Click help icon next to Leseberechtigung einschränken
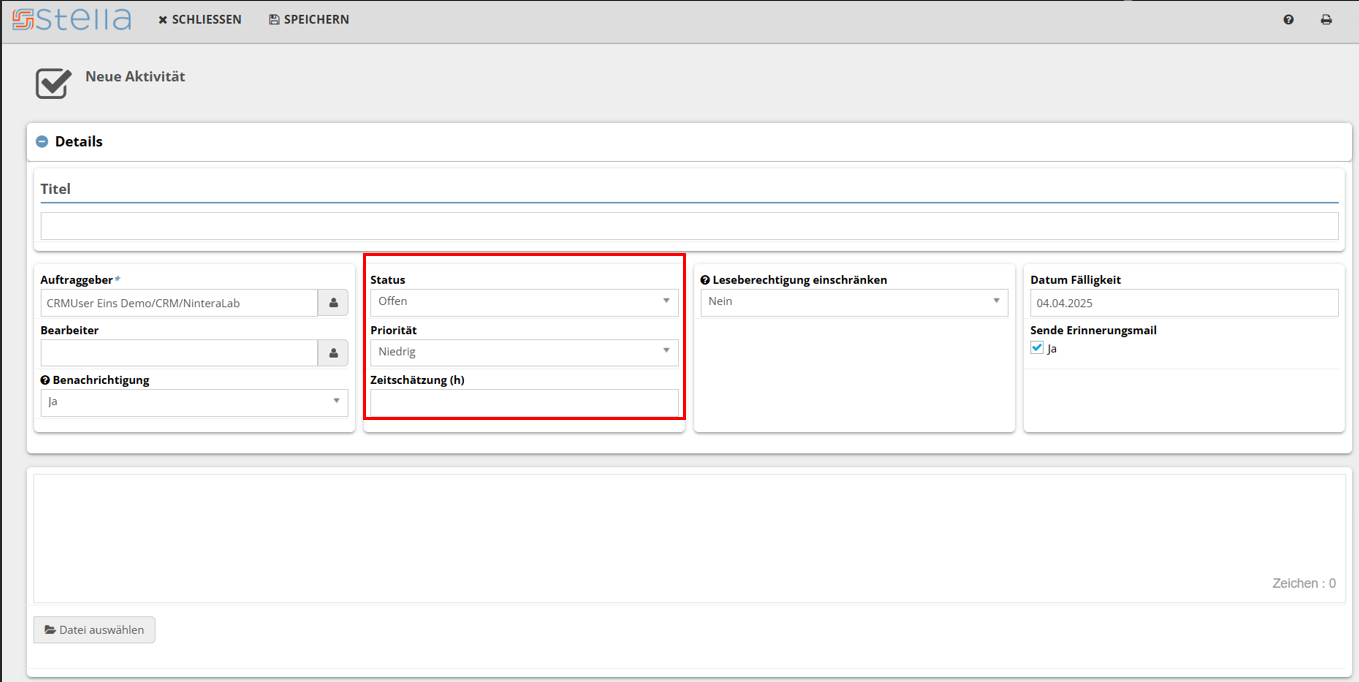 (x=705, y=281)
